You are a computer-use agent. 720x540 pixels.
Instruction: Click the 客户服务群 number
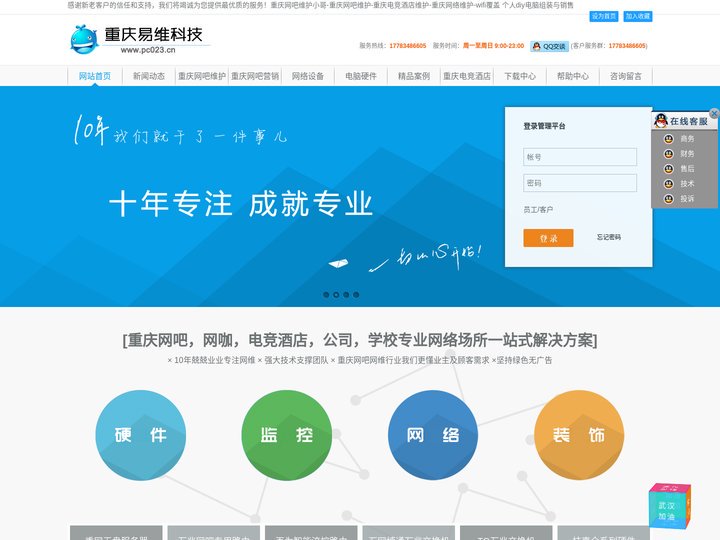click(x=627, y=46)
